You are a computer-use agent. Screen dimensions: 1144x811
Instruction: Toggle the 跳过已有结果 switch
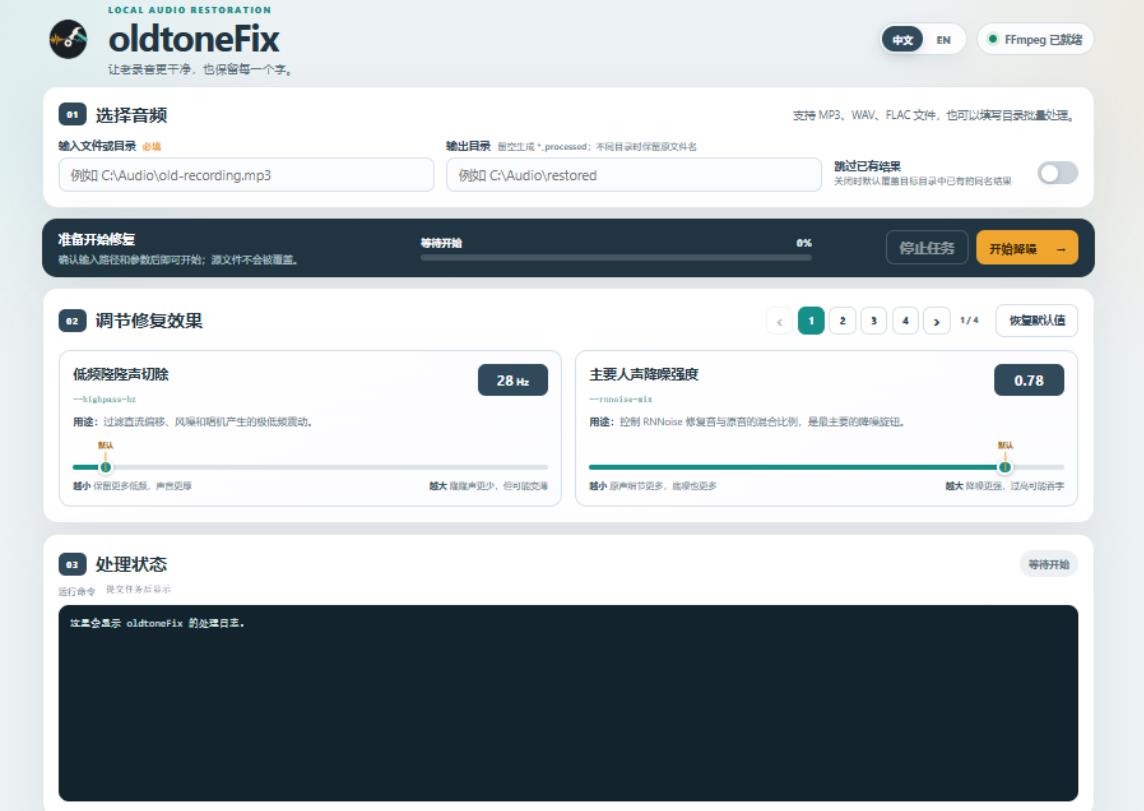click(1057, 174)
